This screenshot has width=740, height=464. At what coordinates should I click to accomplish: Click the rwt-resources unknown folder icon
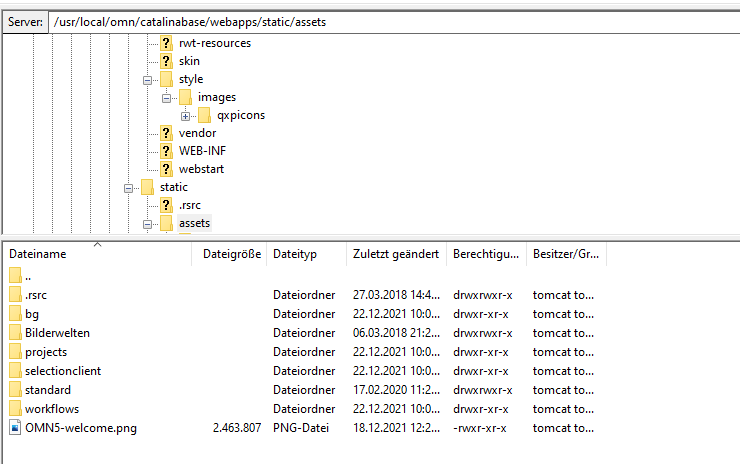click(166, 43)
